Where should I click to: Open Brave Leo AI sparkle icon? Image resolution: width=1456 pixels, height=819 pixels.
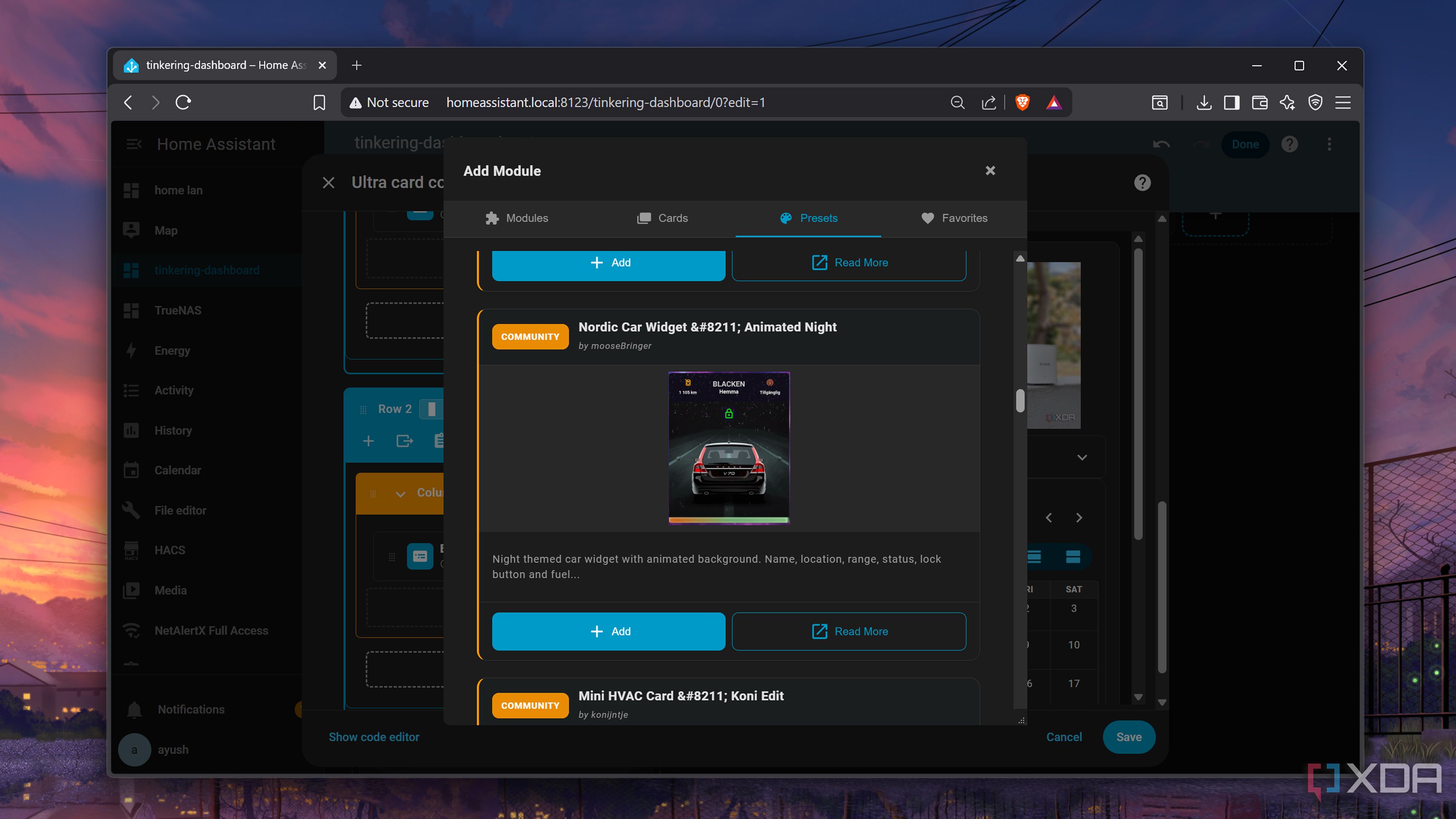coord(1287,102)
